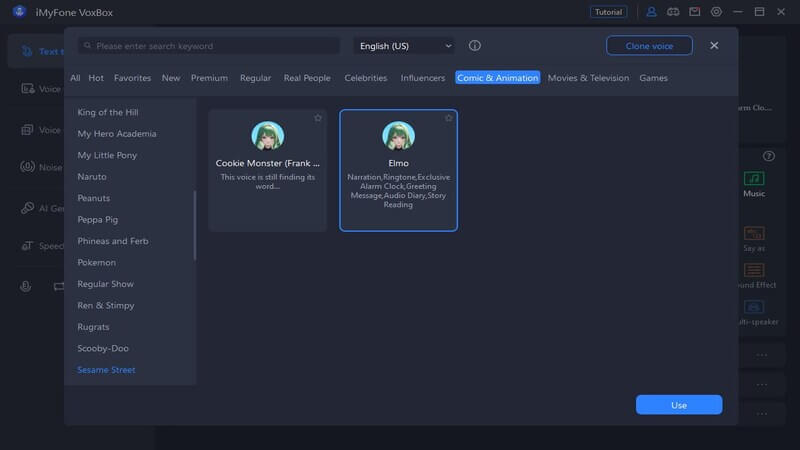Favorite the Cookie Monster voice star
This screenshot has width=800, height=450.
click(x=318, y=118)
